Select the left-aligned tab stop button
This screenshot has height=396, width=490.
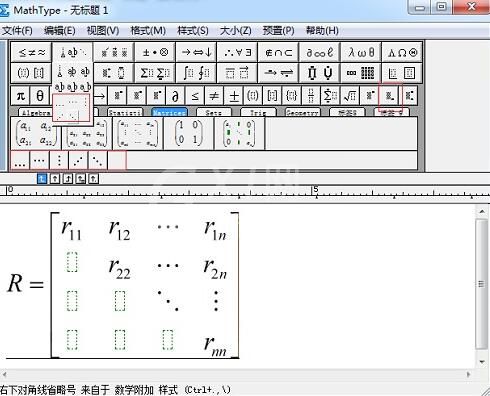(42, 179)
